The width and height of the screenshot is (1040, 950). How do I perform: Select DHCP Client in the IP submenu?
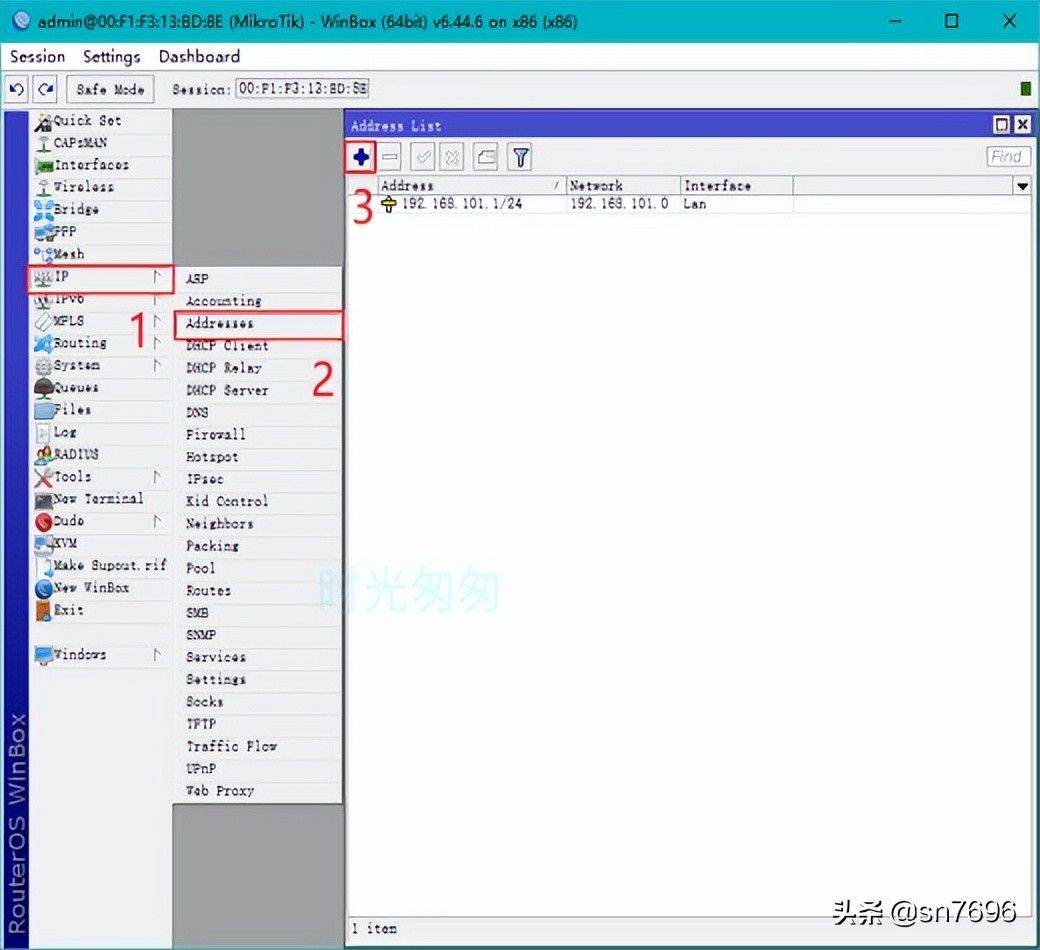pos(259,346)
